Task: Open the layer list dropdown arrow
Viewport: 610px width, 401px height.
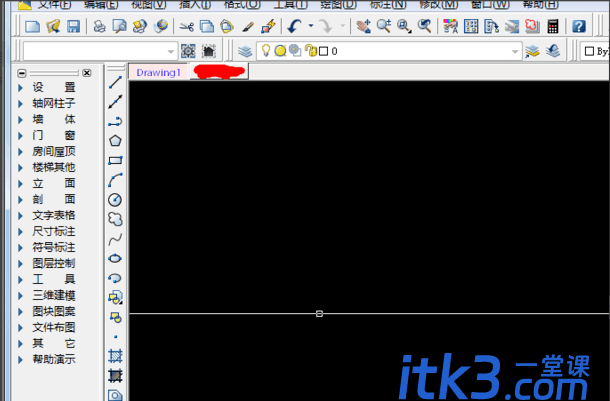Action: [515, 51]
